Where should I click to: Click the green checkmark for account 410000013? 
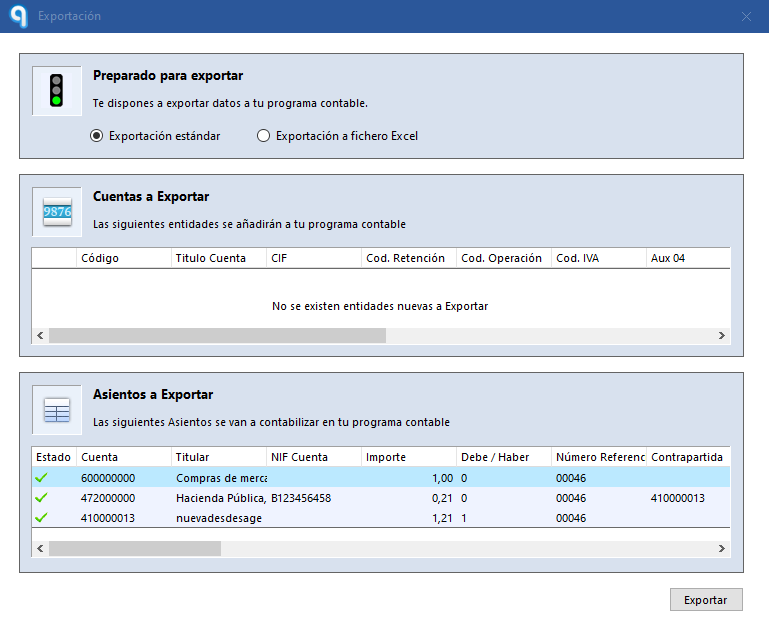(41, 518)
